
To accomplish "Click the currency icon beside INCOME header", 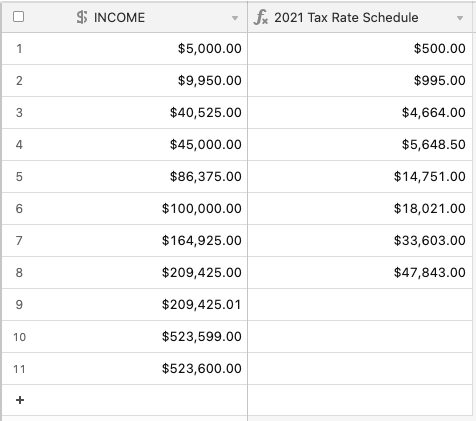I will (82, 17).
